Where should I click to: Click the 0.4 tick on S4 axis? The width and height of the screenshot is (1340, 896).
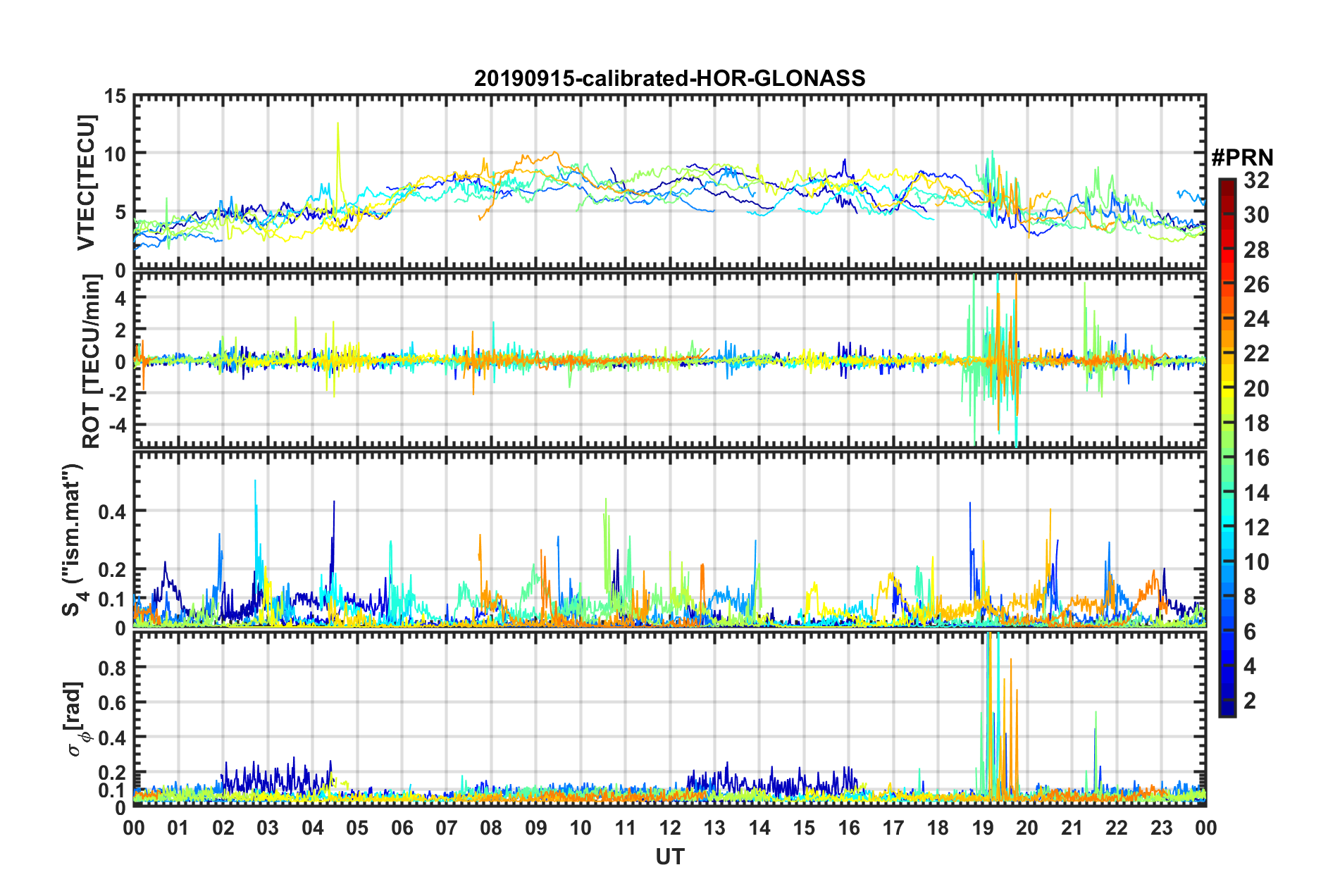coord(112,511)
